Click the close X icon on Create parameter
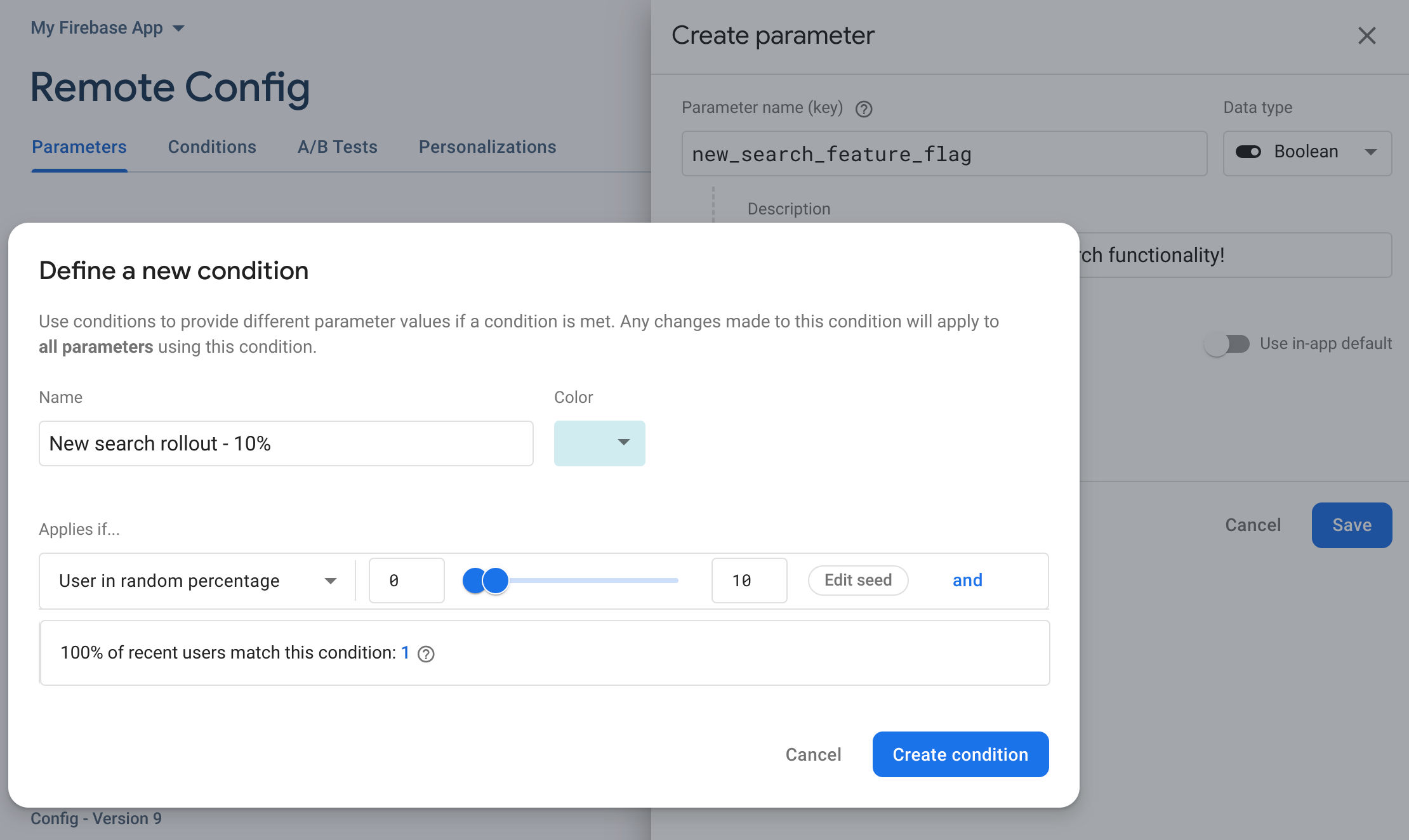Viewport: 1409px width, 840px height. tap(1366, 35)
